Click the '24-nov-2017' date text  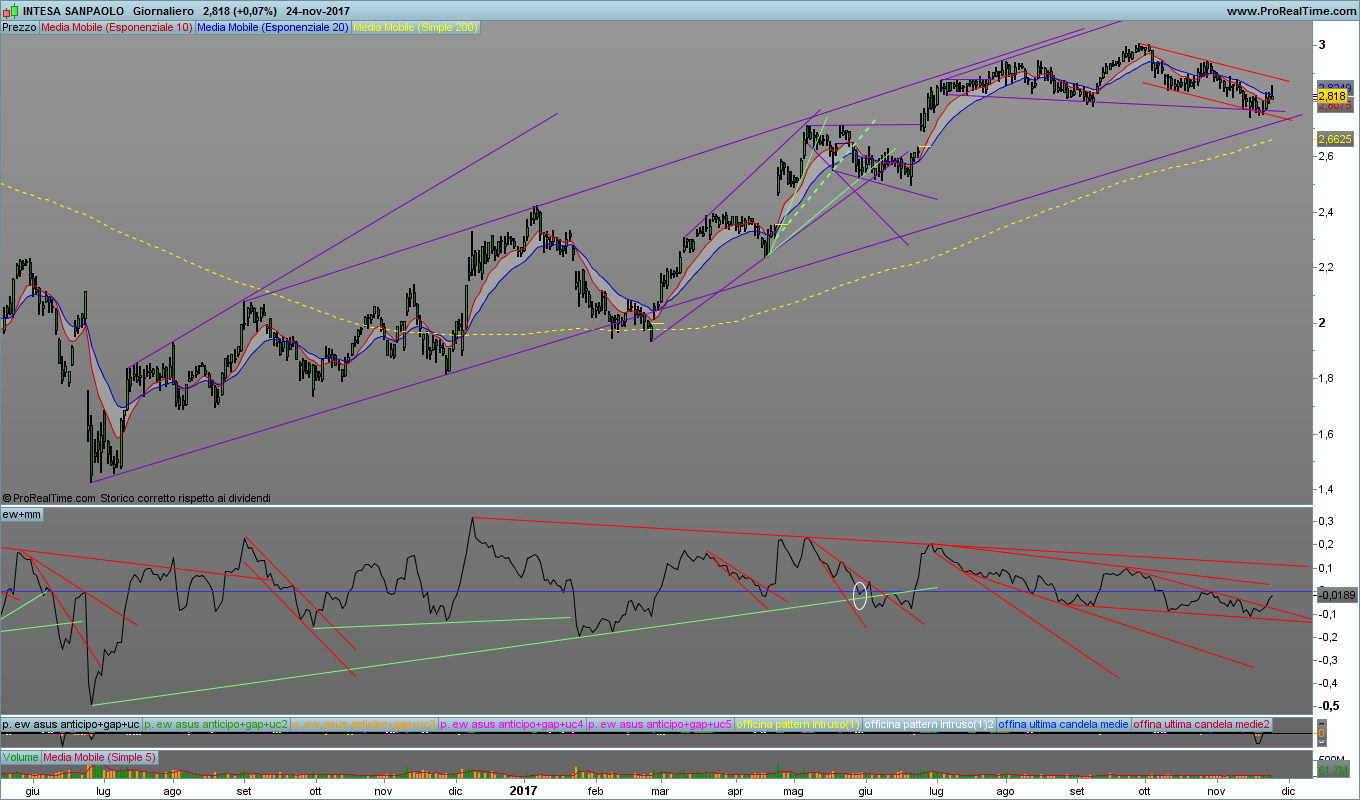318,11
